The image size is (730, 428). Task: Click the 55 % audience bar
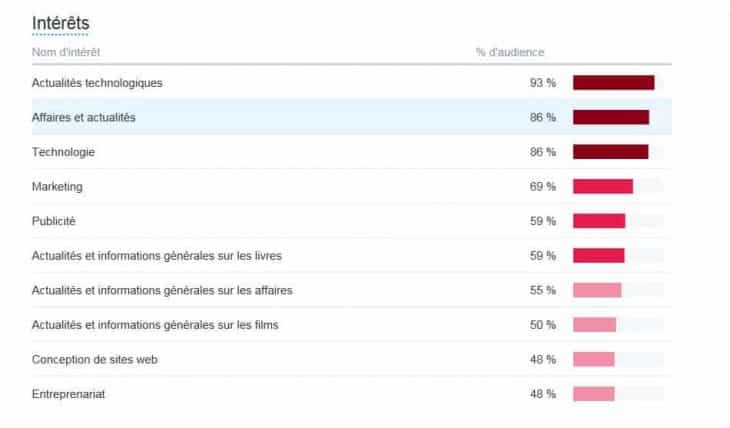(597, 290)
